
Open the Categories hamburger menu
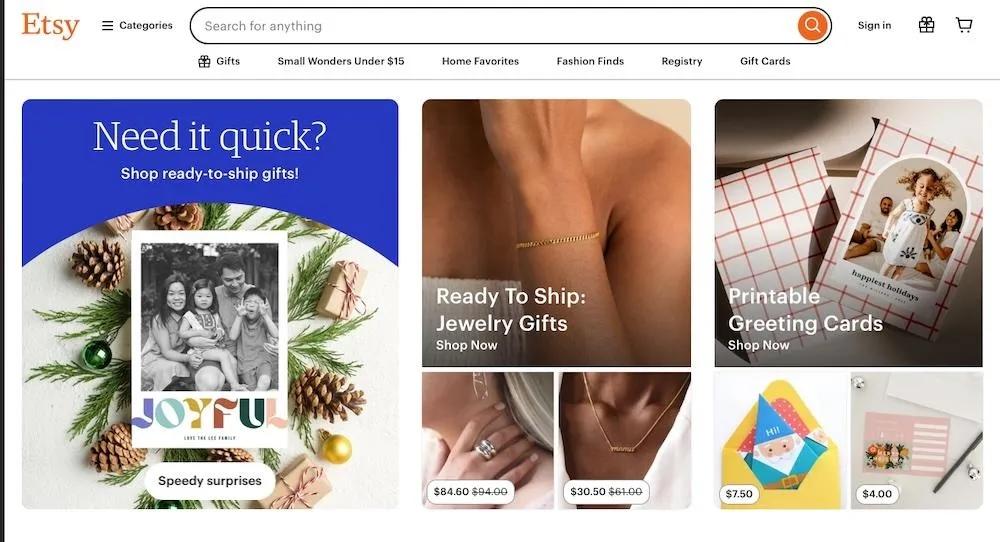(137, 26)
